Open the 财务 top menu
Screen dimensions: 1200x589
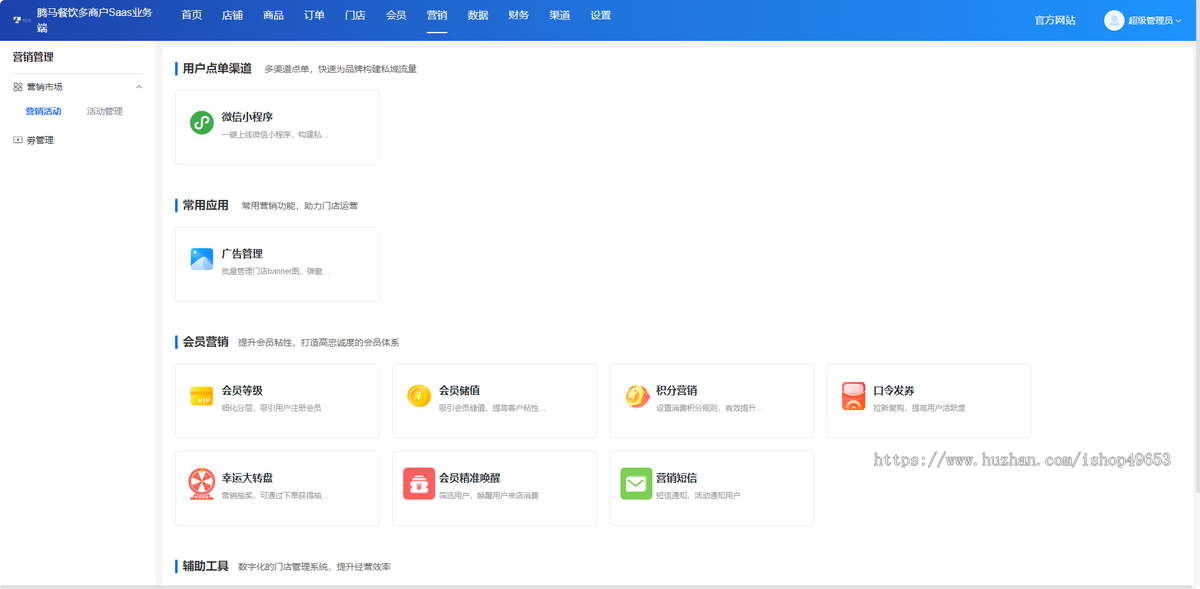[x=519, y=16]
